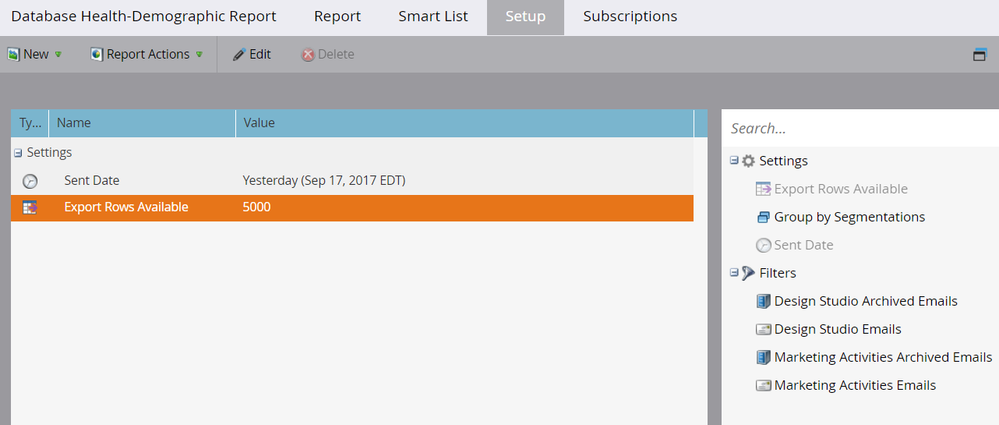Select Design Studio Emails filter
999x425 pixels.
click(x=838, y=329)
